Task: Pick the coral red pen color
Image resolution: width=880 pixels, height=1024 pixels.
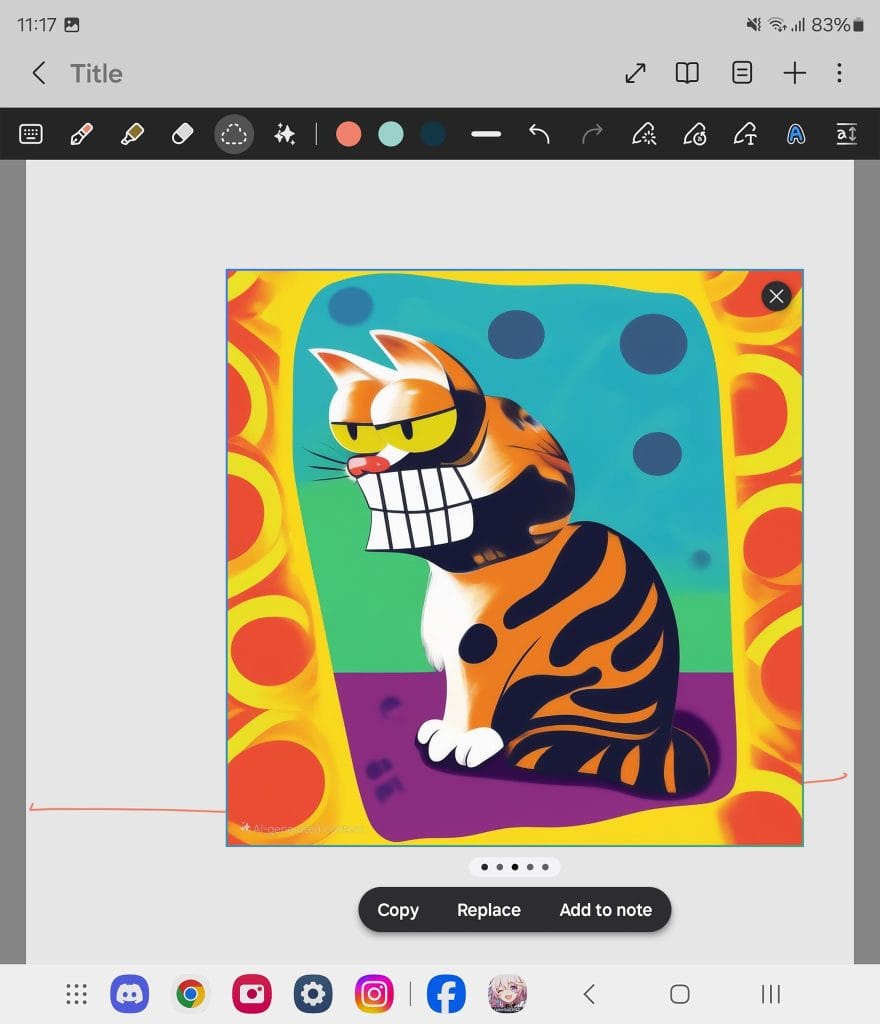Action: coord(348,134)
